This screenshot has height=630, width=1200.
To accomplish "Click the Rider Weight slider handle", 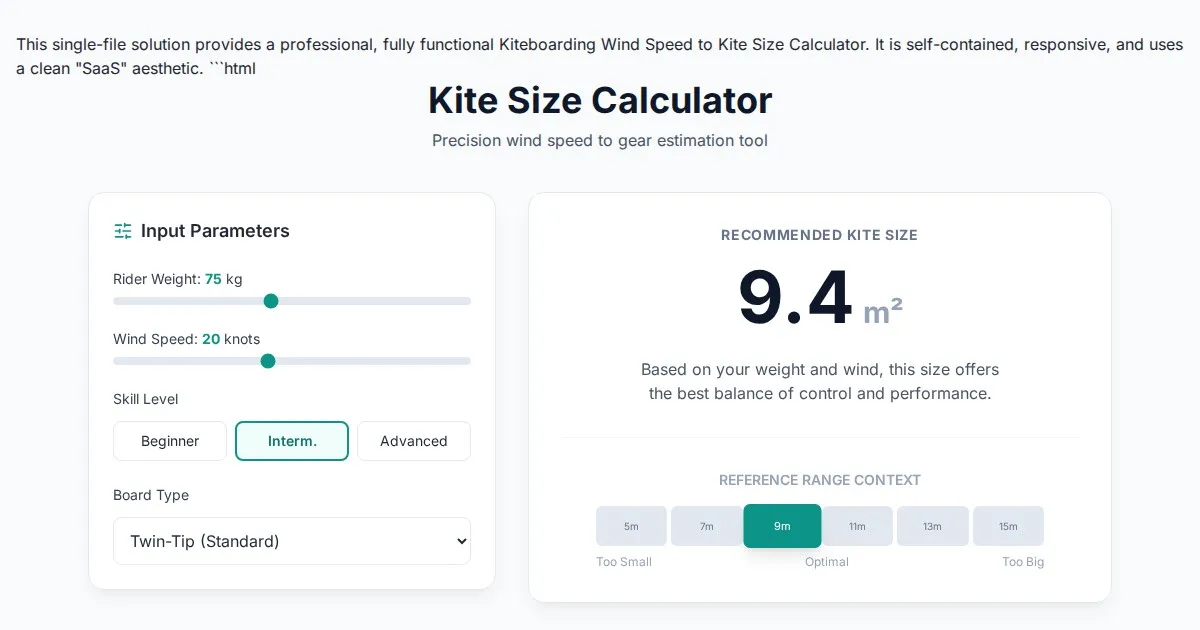I will coord(270,301).
